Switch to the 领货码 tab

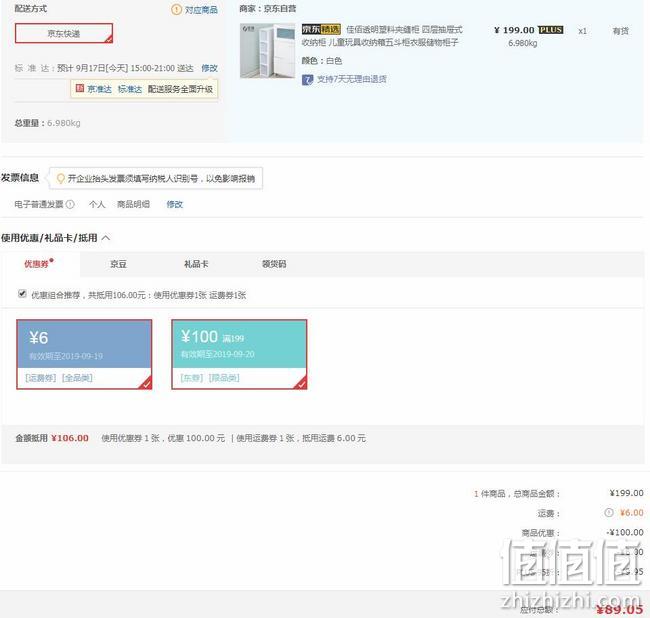pyautogui.click(x=274, y=264)
